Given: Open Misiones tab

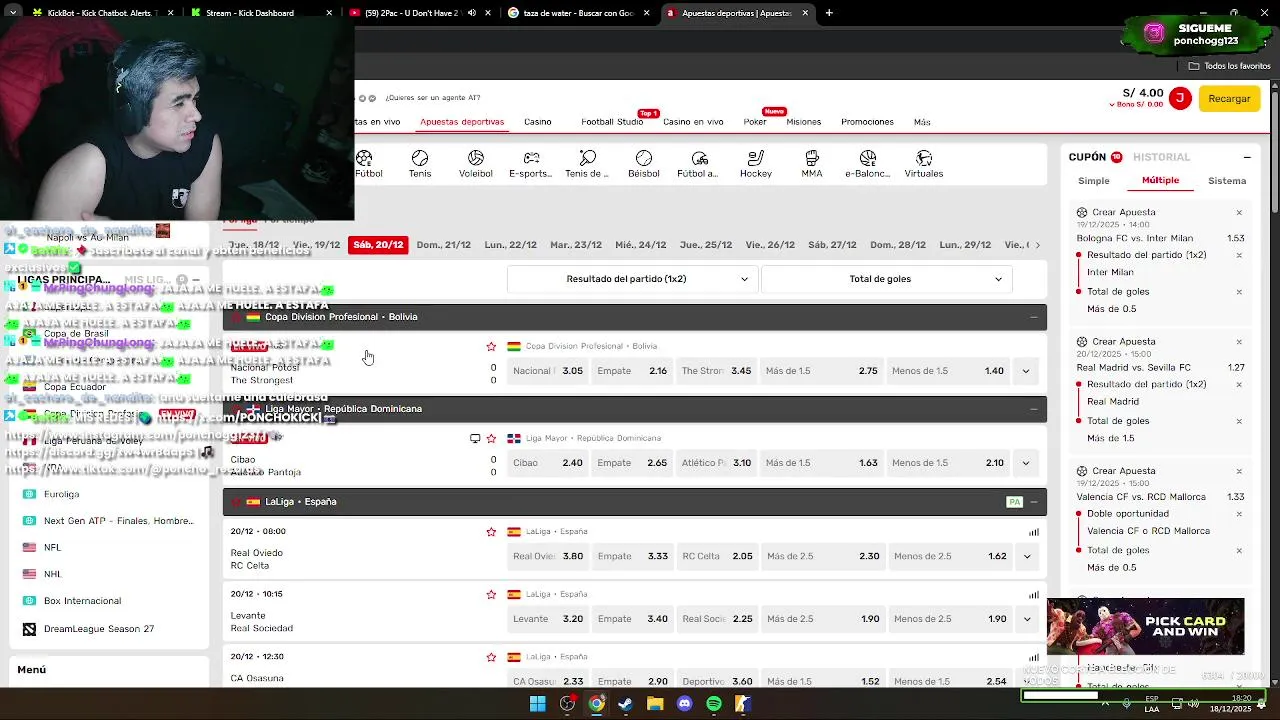Looking at the screenshot, I should [x=804, y=122].
